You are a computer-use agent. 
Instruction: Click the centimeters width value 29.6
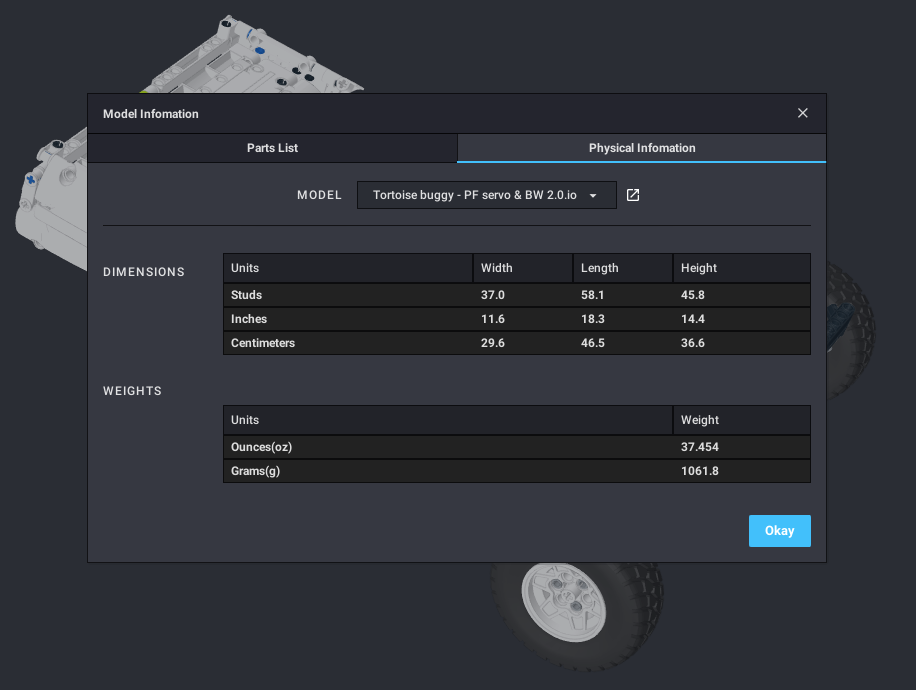pos(492,342)
